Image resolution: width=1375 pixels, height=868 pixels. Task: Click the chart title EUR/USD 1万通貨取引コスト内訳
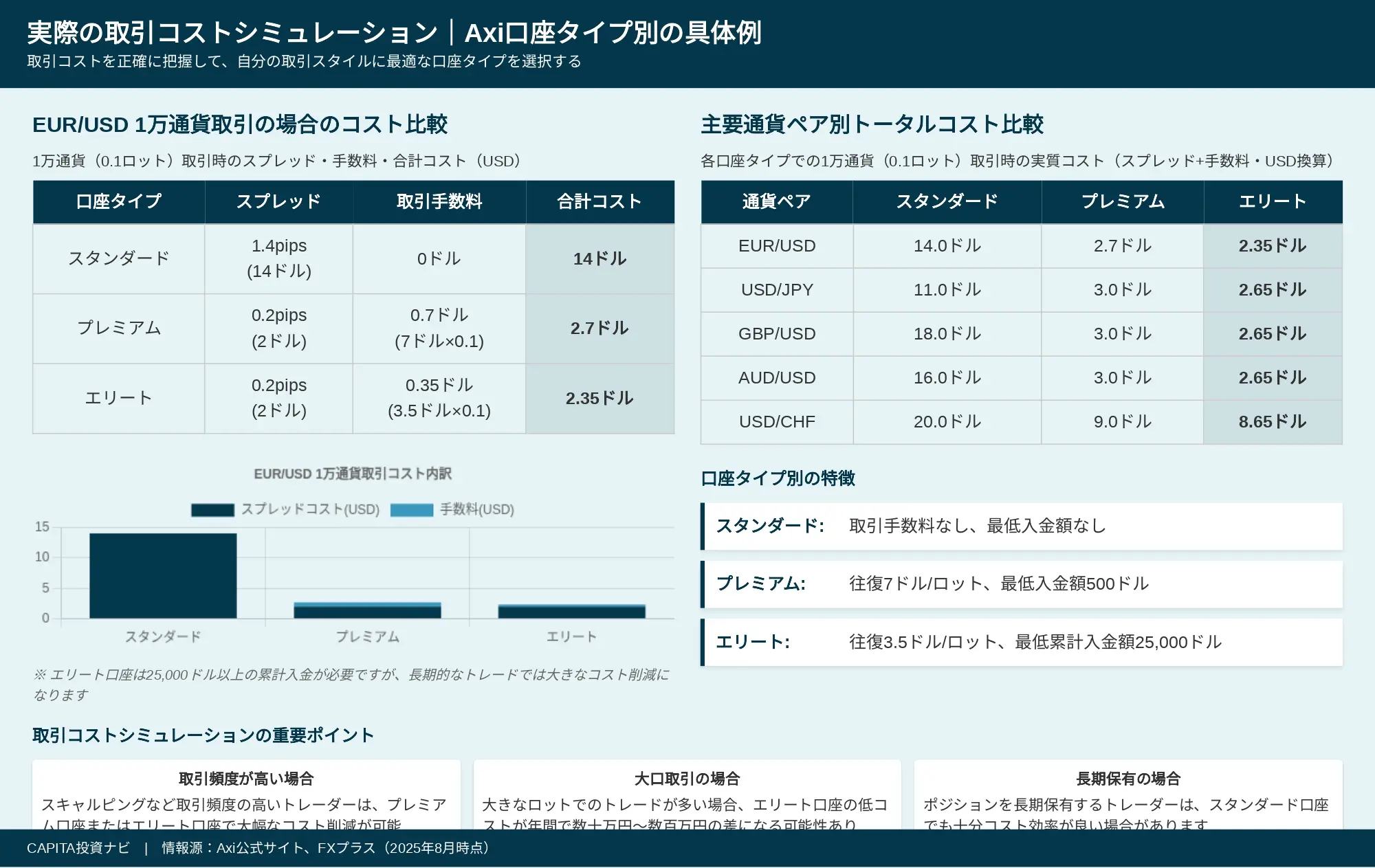coord(353,474)
